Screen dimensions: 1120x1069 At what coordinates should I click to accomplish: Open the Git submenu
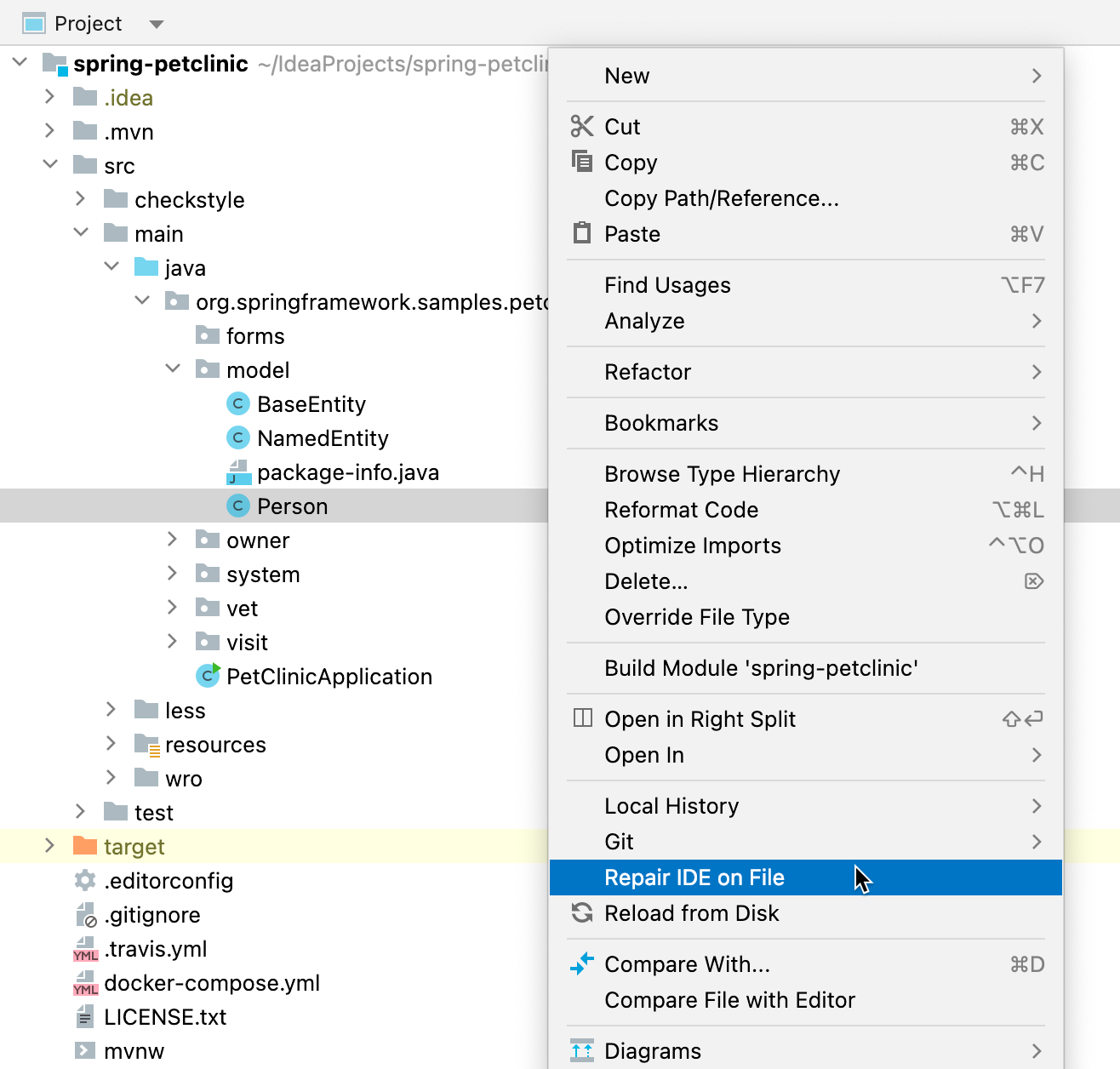click(806, 842)
